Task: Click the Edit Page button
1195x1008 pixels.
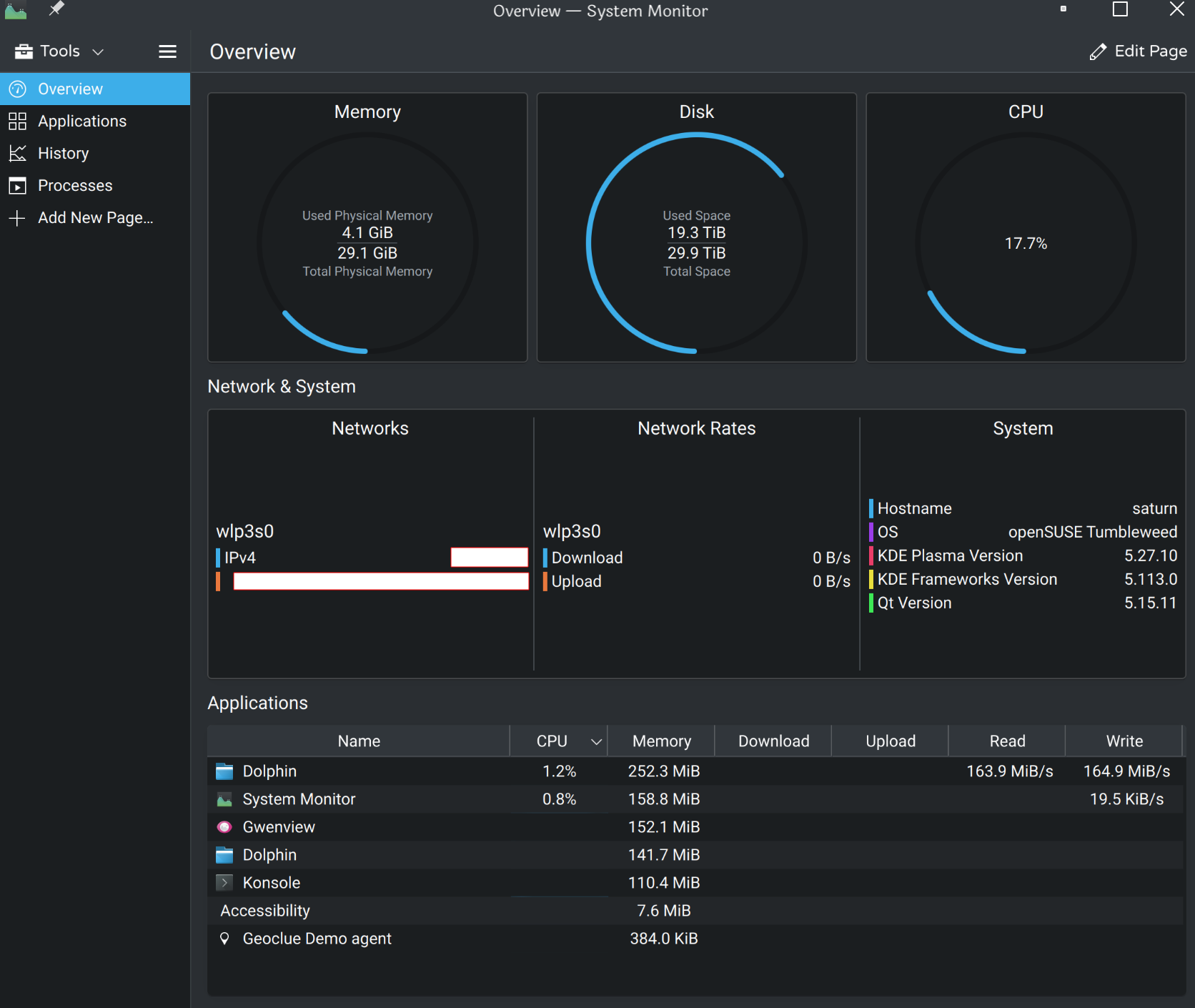Action: coord(1138,51)
